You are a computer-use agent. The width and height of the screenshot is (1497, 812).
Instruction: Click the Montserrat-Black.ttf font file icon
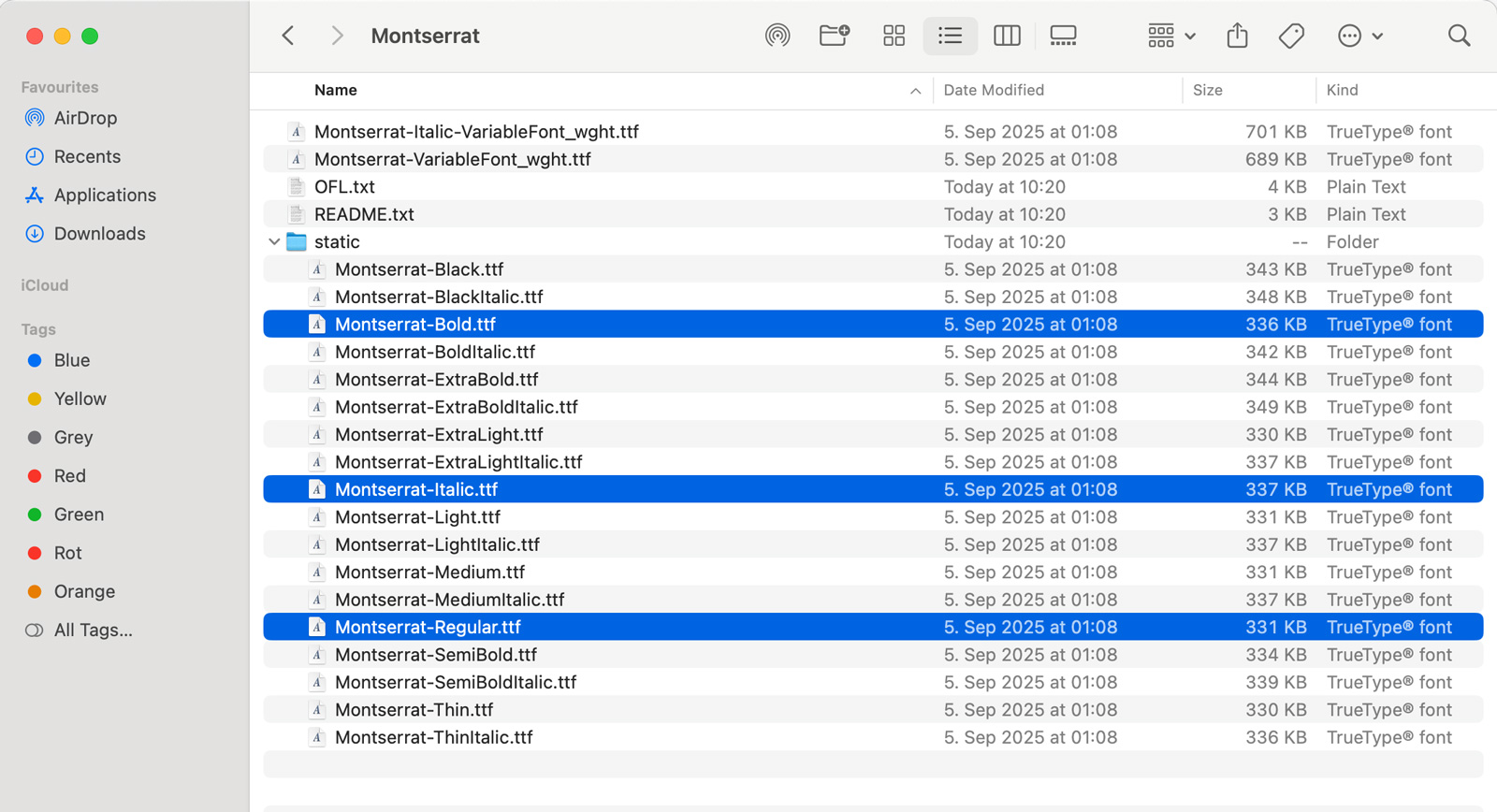click(x=317, y=269)
